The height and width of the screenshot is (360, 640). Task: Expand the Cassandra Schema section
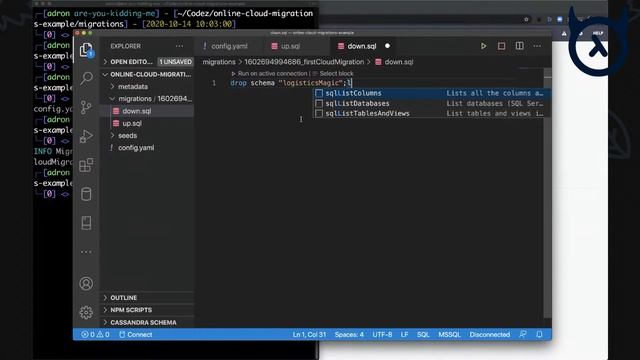click(147, 322)
